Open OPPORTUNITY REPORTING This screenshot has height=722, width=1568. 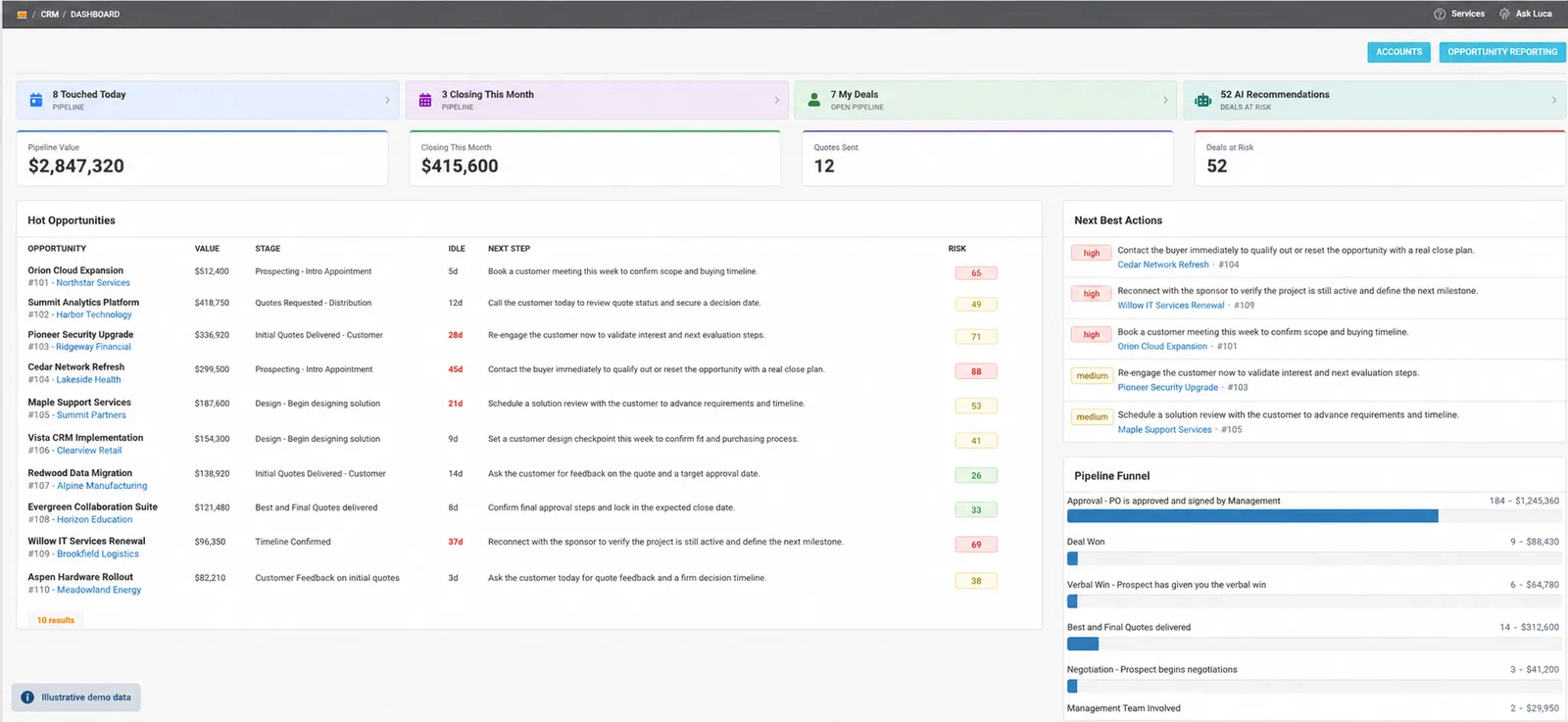(1502, 52)
